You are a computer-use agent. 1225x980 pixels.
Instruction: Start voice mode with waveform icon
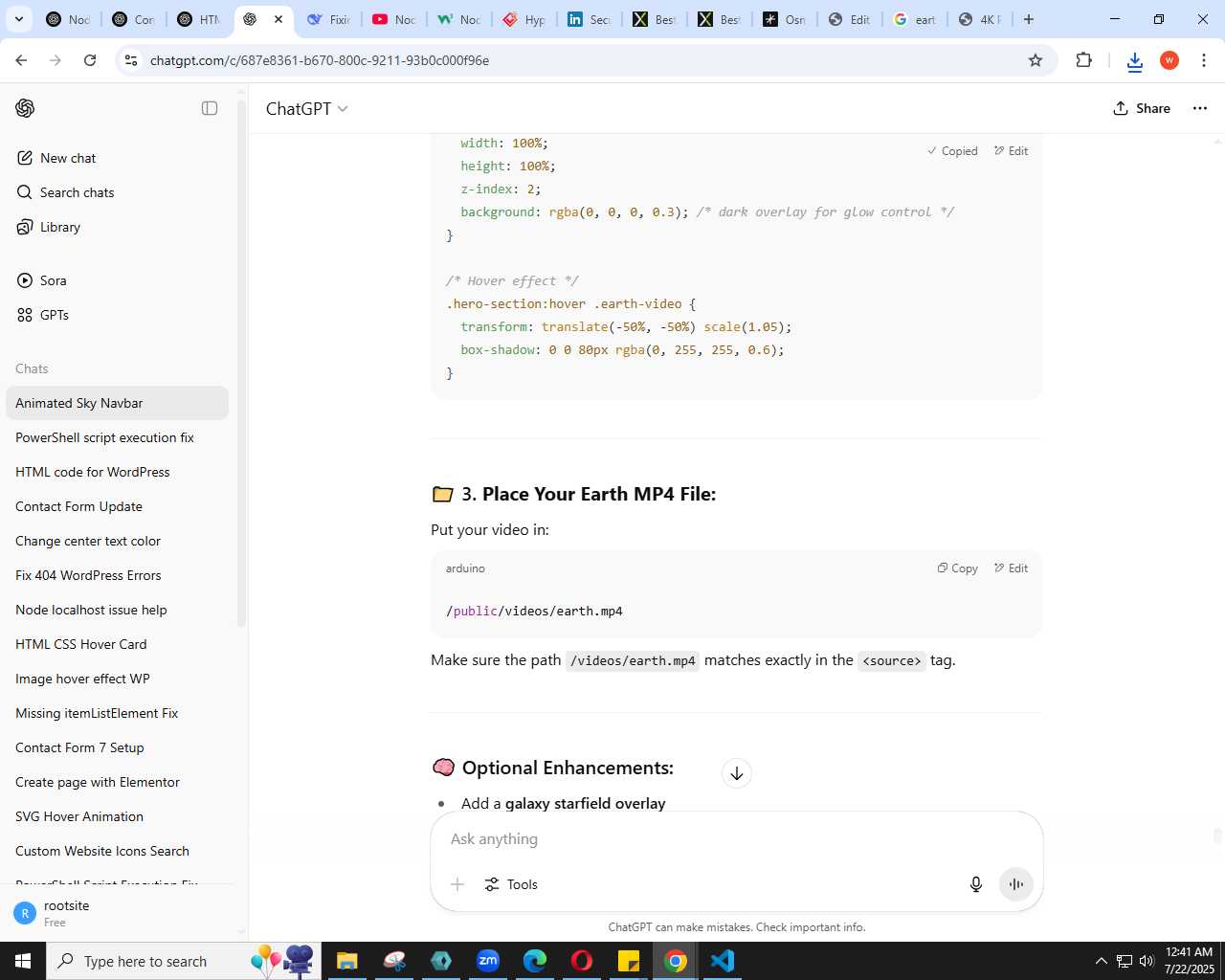pyautogui.click(x=1016, y=884)
